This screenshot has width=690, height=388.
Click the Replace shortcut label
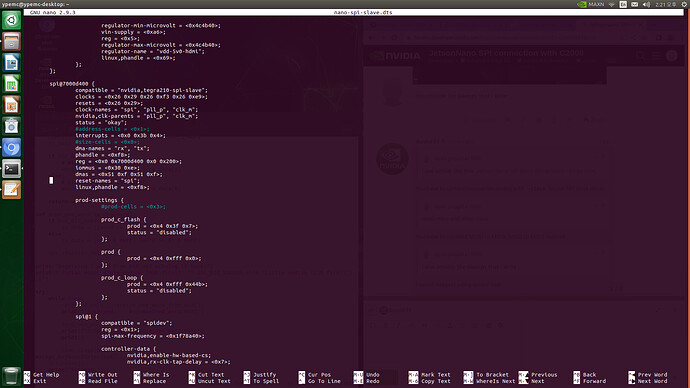pos(154,381)
